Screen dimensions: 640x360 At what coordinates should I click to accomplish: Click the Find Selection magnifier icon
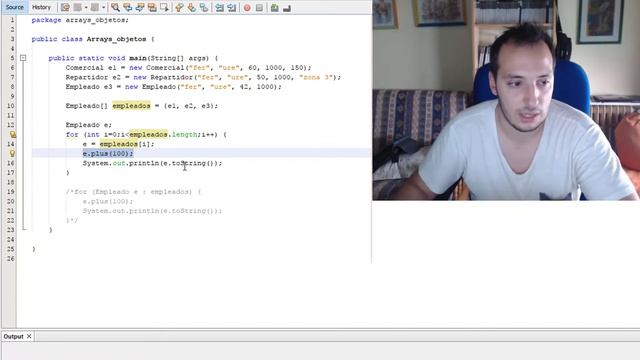116,7
